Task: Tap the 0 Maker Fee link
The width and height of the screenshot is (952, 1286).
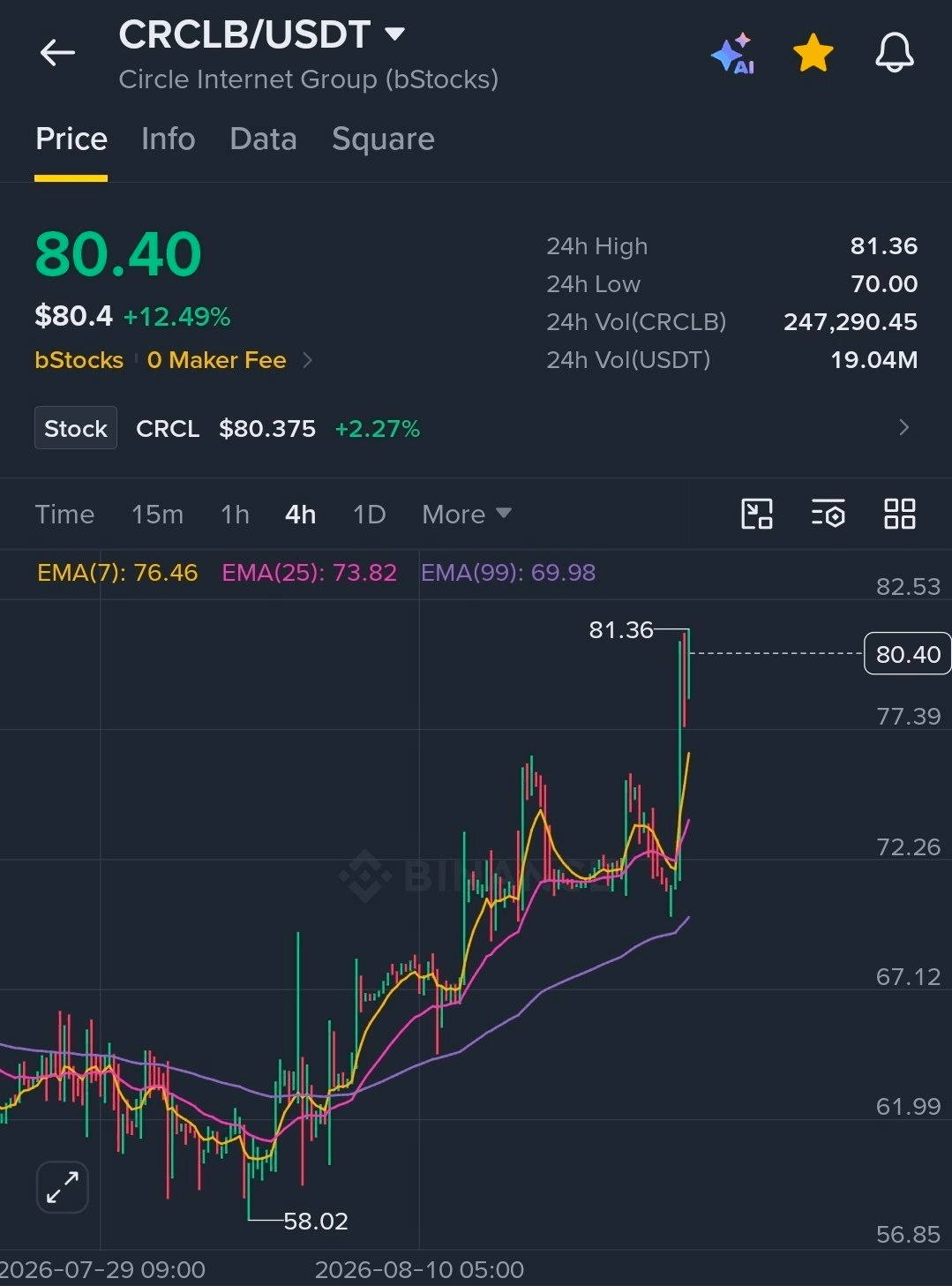Action: 216,360
